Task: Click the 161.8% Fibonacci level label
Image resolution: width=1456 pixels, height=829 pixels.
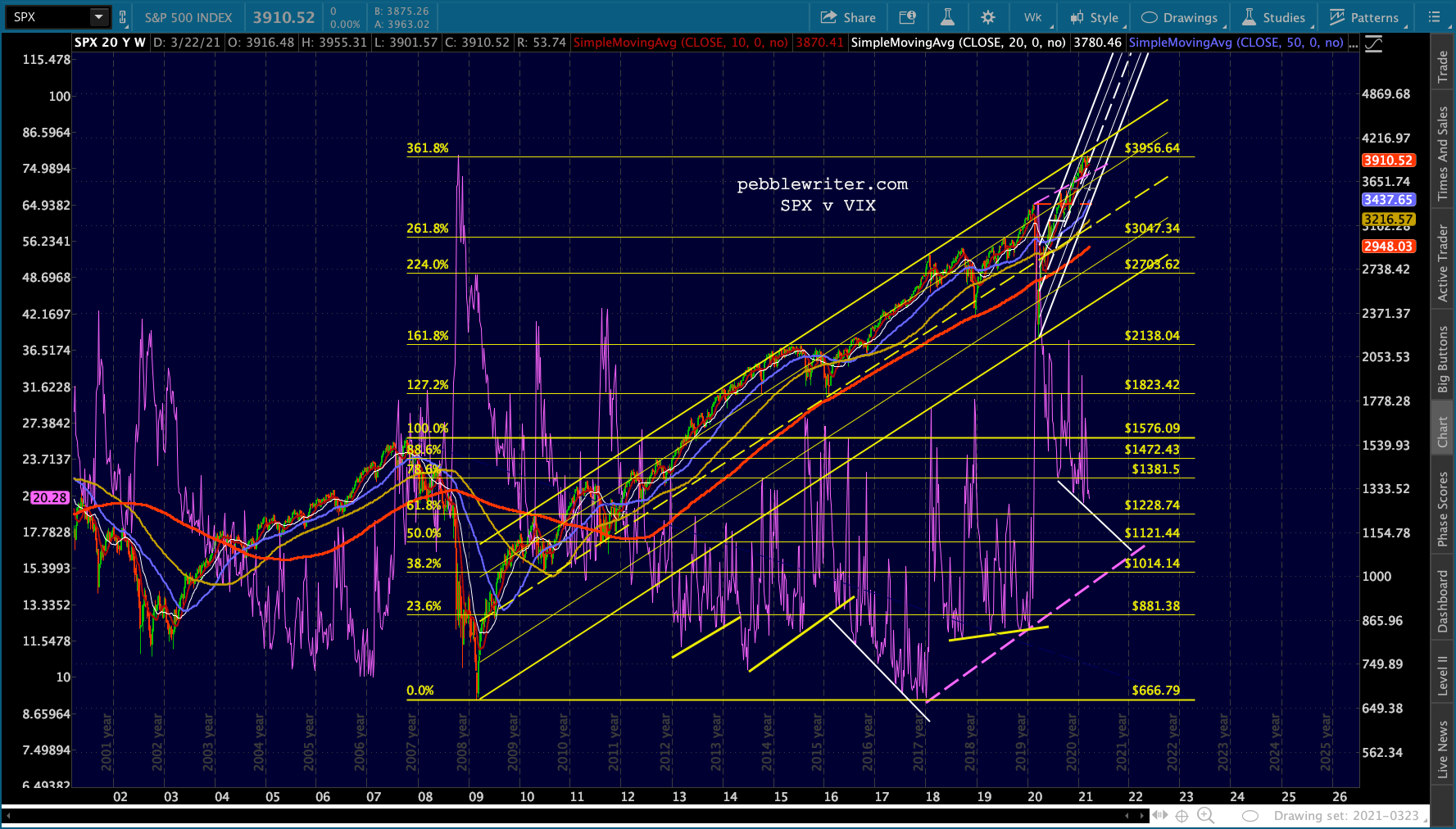Action: coord(428,336)
